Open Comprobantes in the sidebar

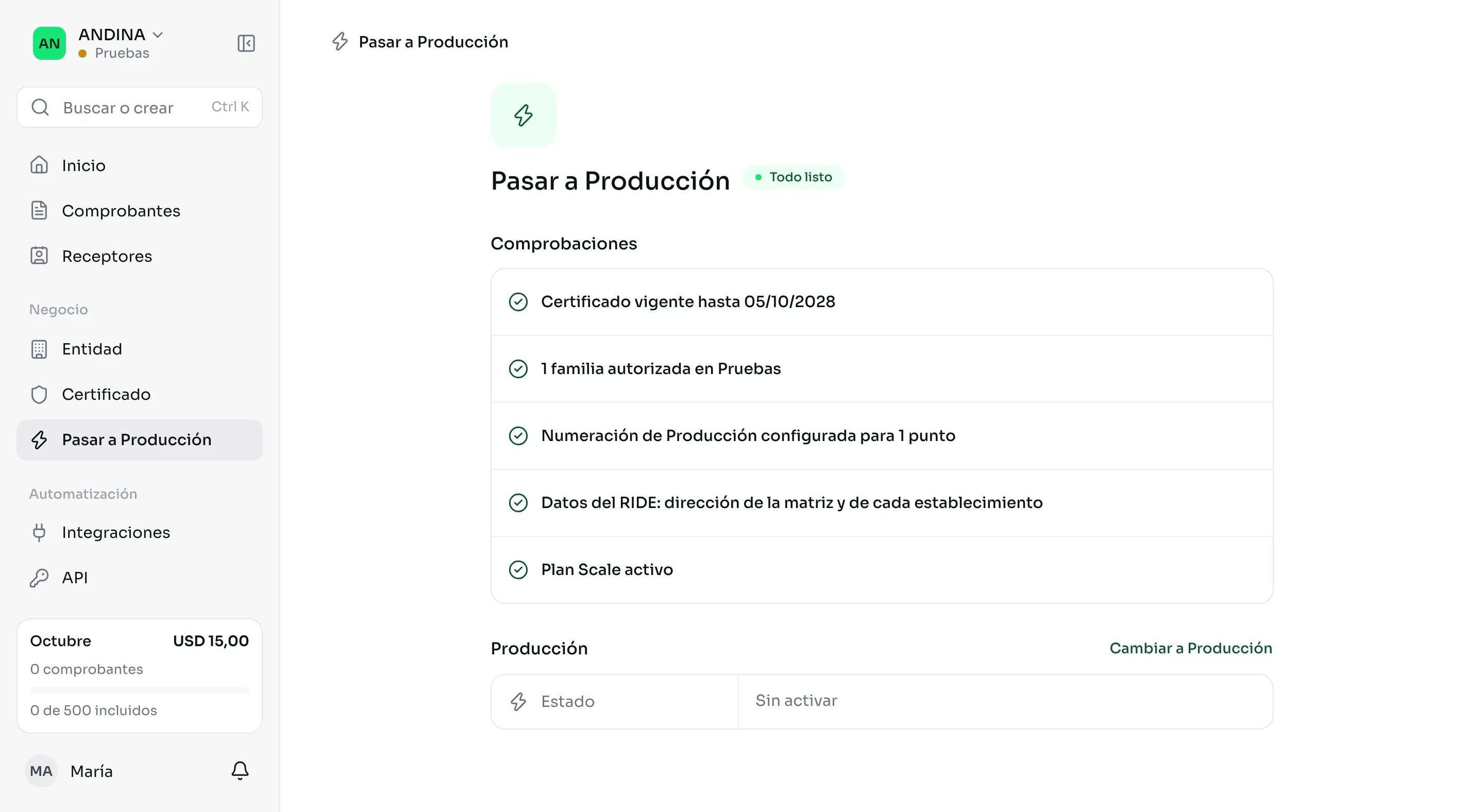click(x=140, y=211)
